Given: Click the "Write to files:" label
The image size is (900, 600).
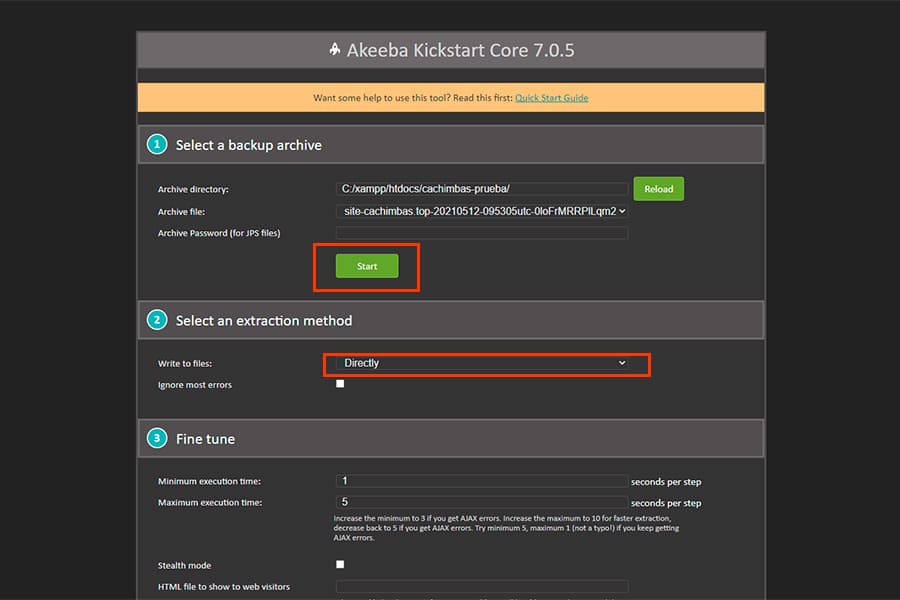Looking at the screenshot, I should tap(185, 363).
